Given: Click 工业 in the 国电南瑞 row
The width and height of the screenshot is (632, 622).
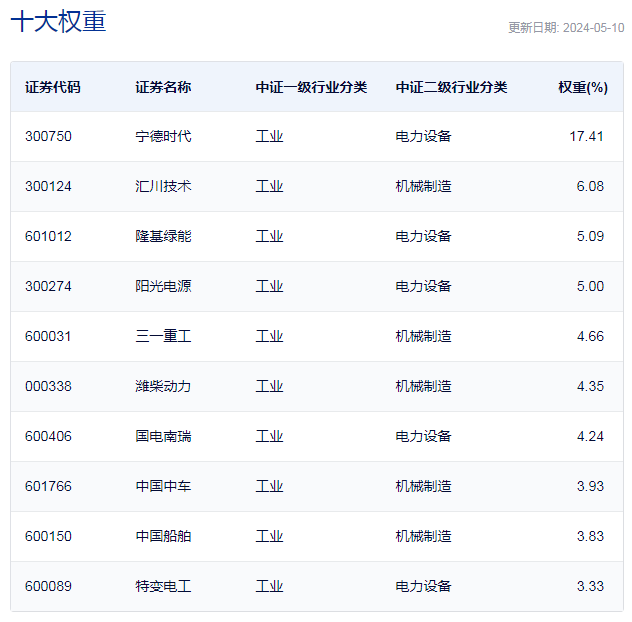Looking at the screenshot, I should [269, 436].
